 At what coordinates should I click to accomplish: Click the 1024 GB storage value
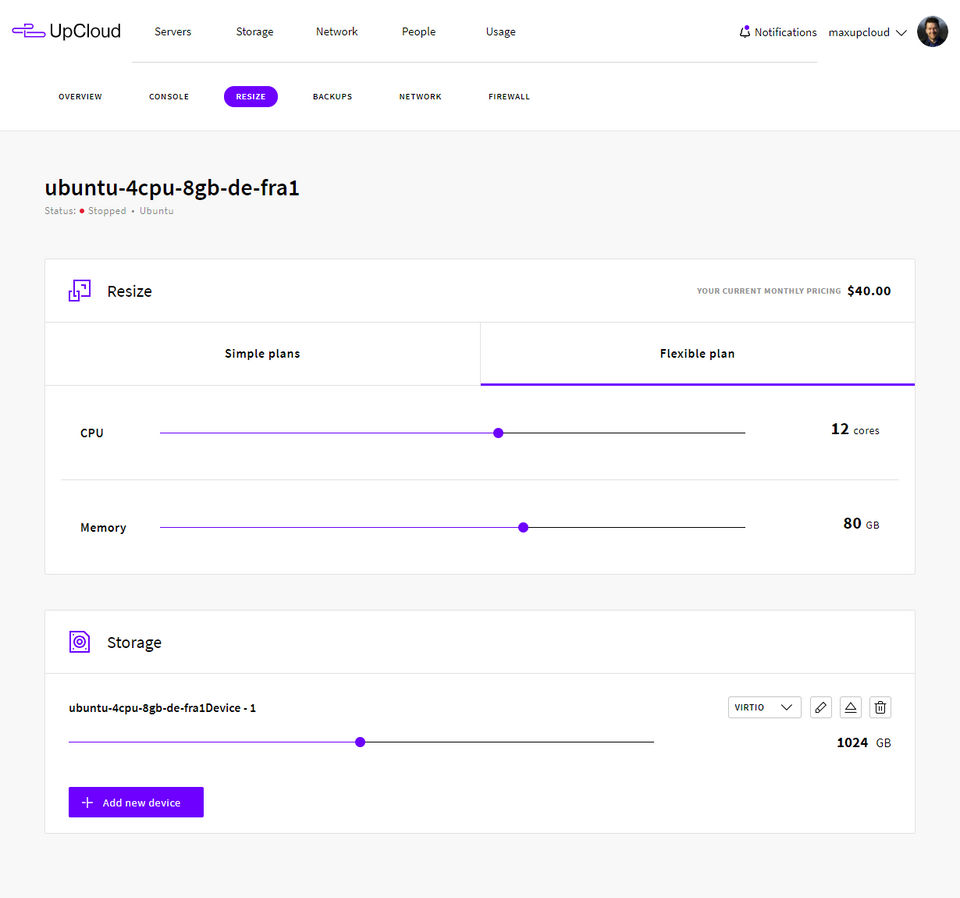[x=864, y=743]
